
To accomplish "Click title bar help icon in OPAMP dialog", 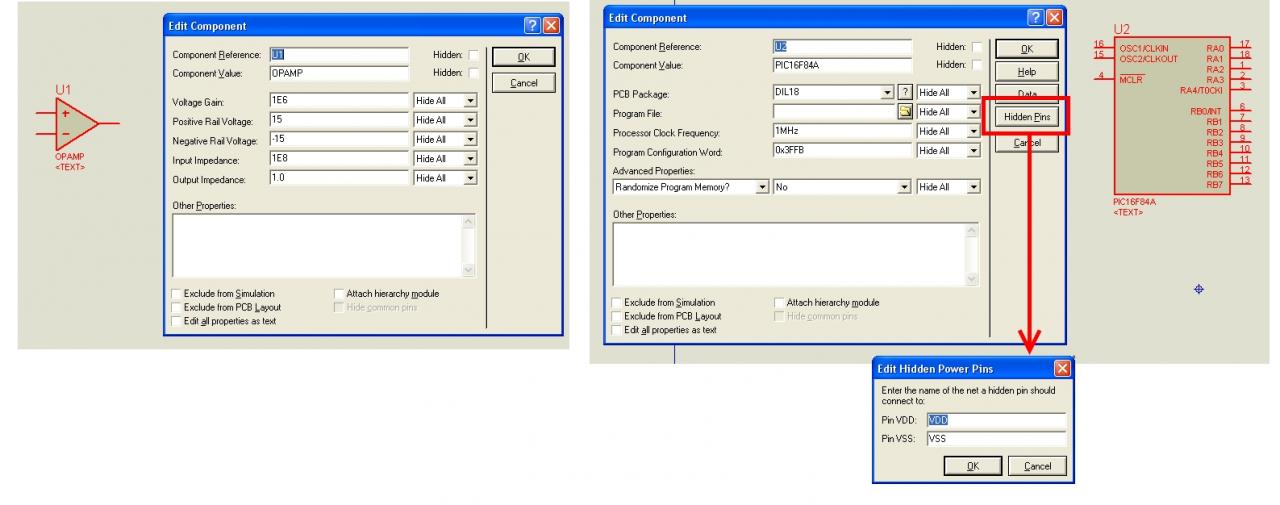I will pos(532,25).
